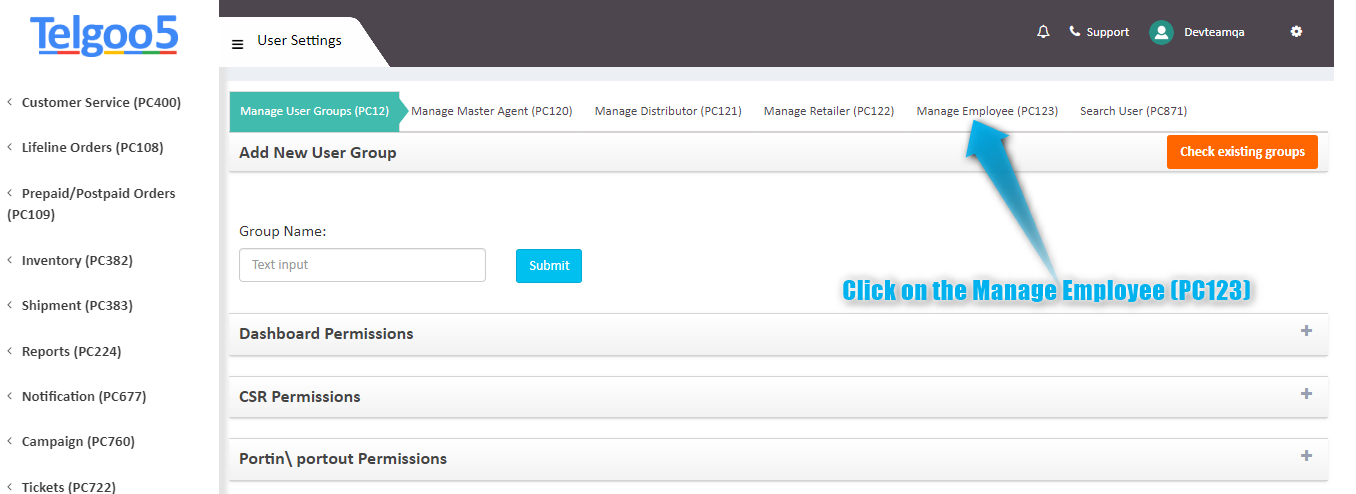Screen dimensions: 1356x494
Task: Expand Dashboard Permissions with plus icon
Action: [x=1306, y=331]
